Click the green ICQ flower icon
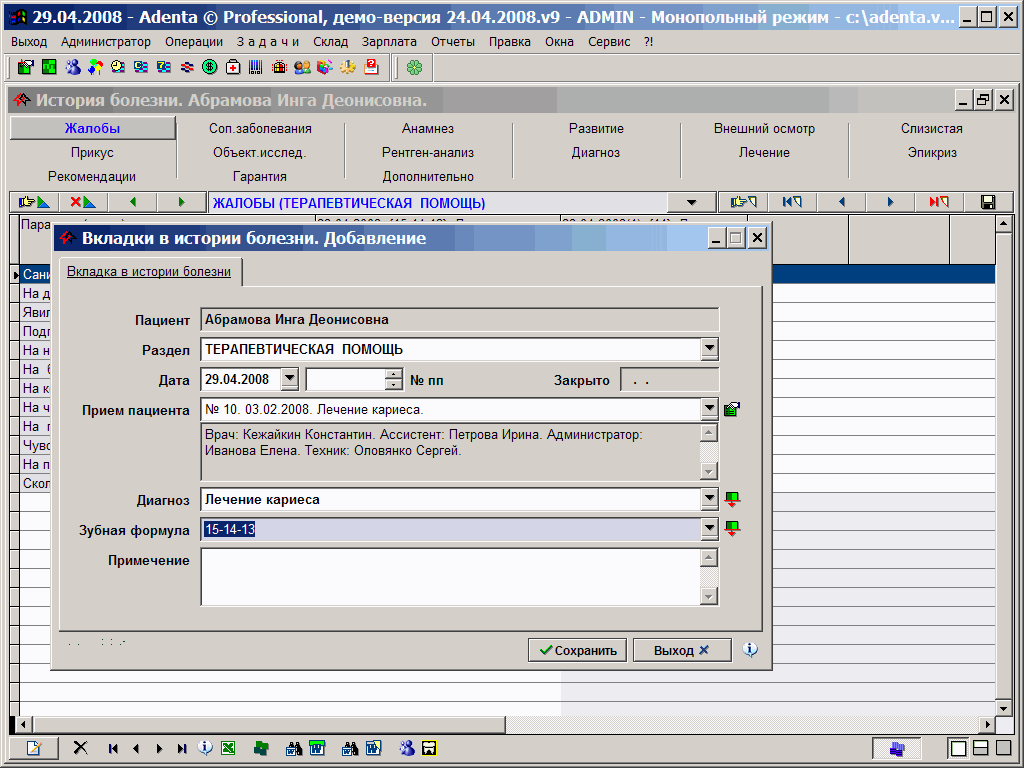 point(414,67)
